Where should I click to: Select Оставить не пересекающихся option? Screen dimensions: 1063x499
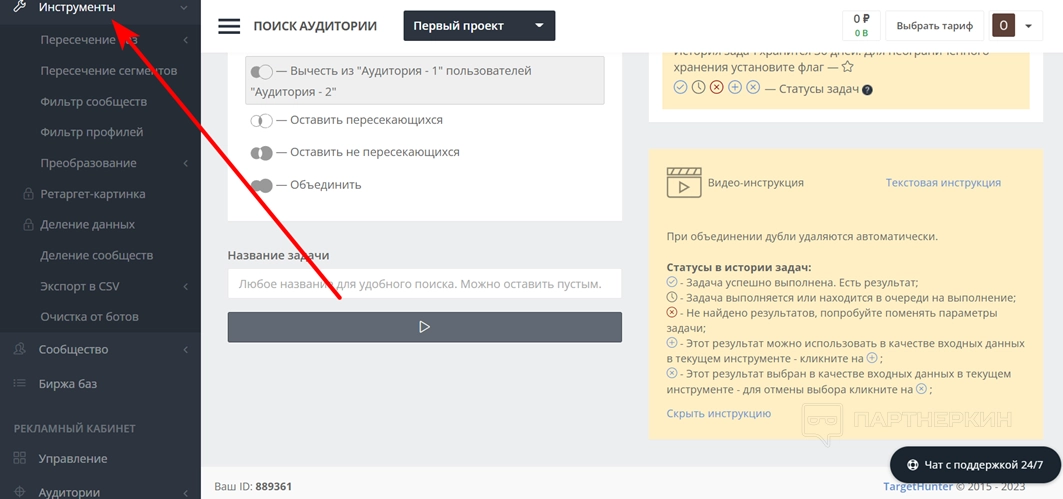tap(355, 153)
